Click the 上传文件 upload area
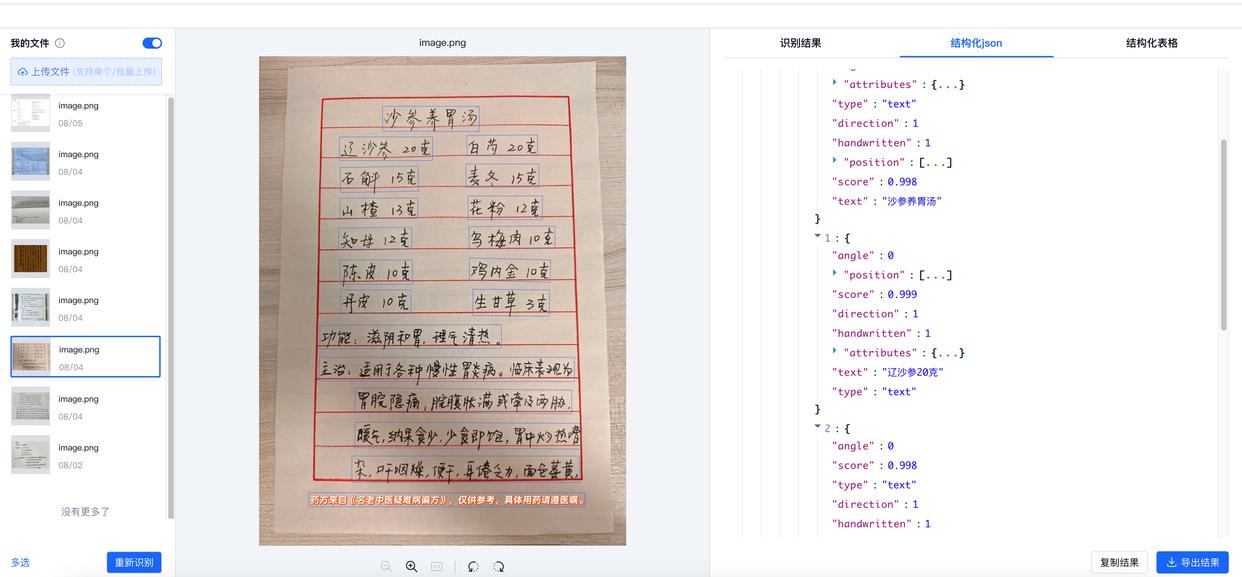This screenshot has height=577, width=1242. pyautogui.click(x=86, y=72)
